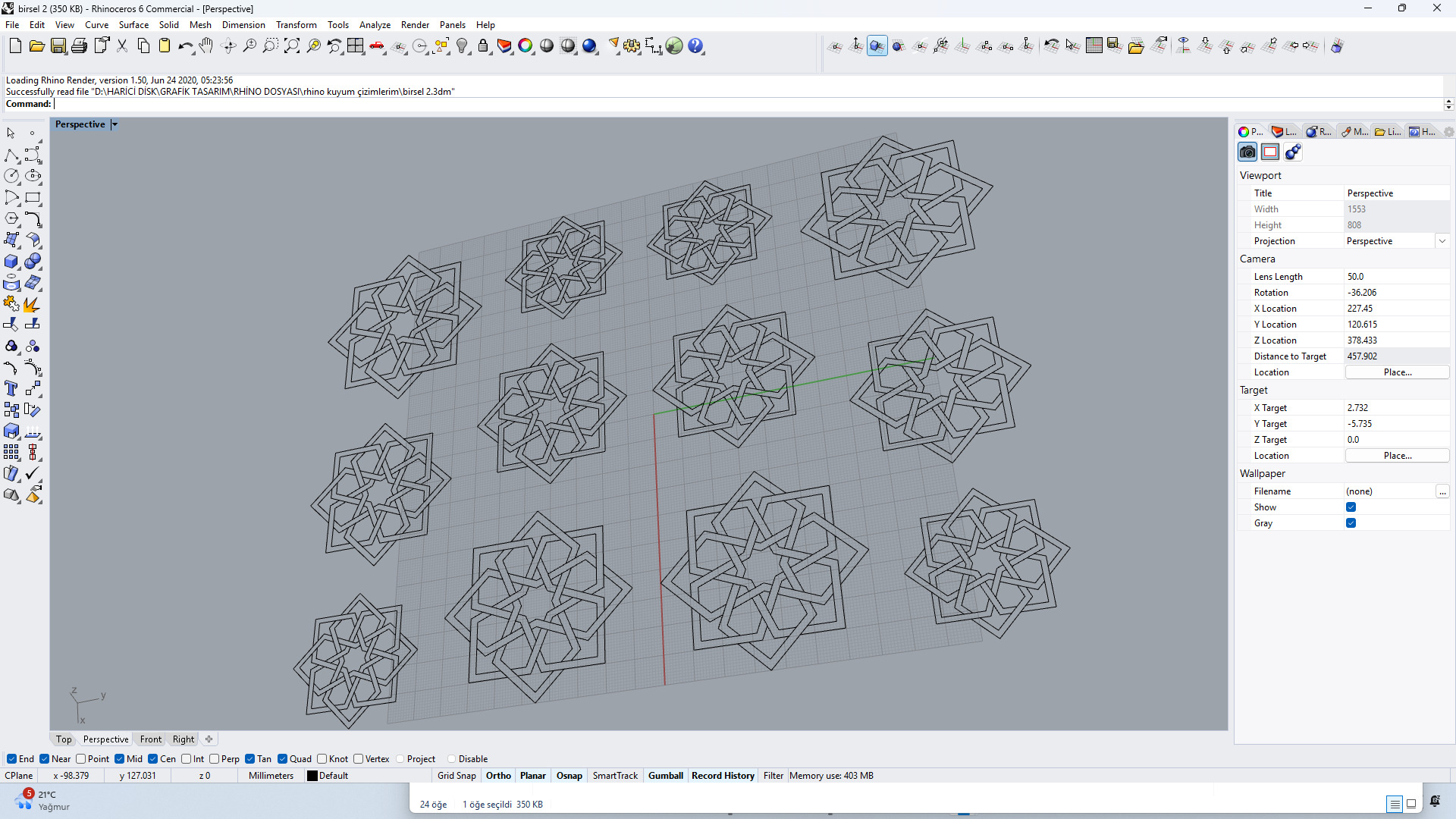Click the black Default layer color swatch
Screen dimensions: 1456x819
(x=312, y=776)
